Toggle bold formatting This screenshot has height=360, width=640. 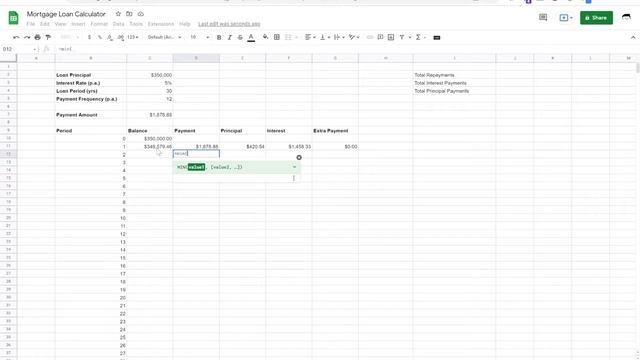[219, 37]
